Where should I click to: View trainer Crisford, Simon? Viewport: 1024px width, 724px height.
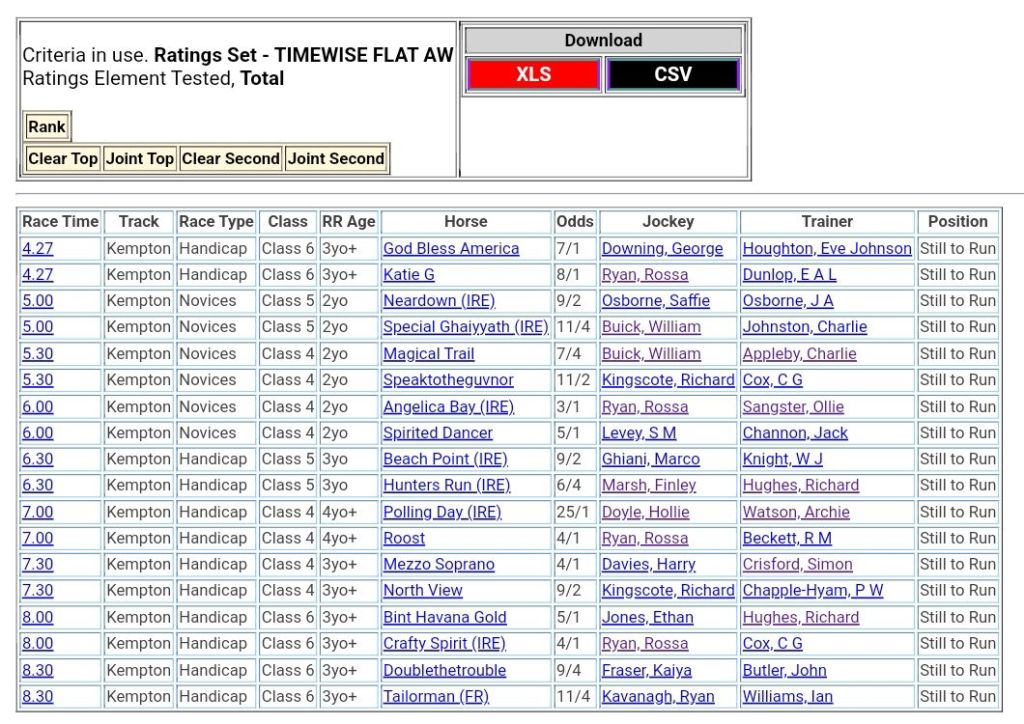[x=797, y=564]
